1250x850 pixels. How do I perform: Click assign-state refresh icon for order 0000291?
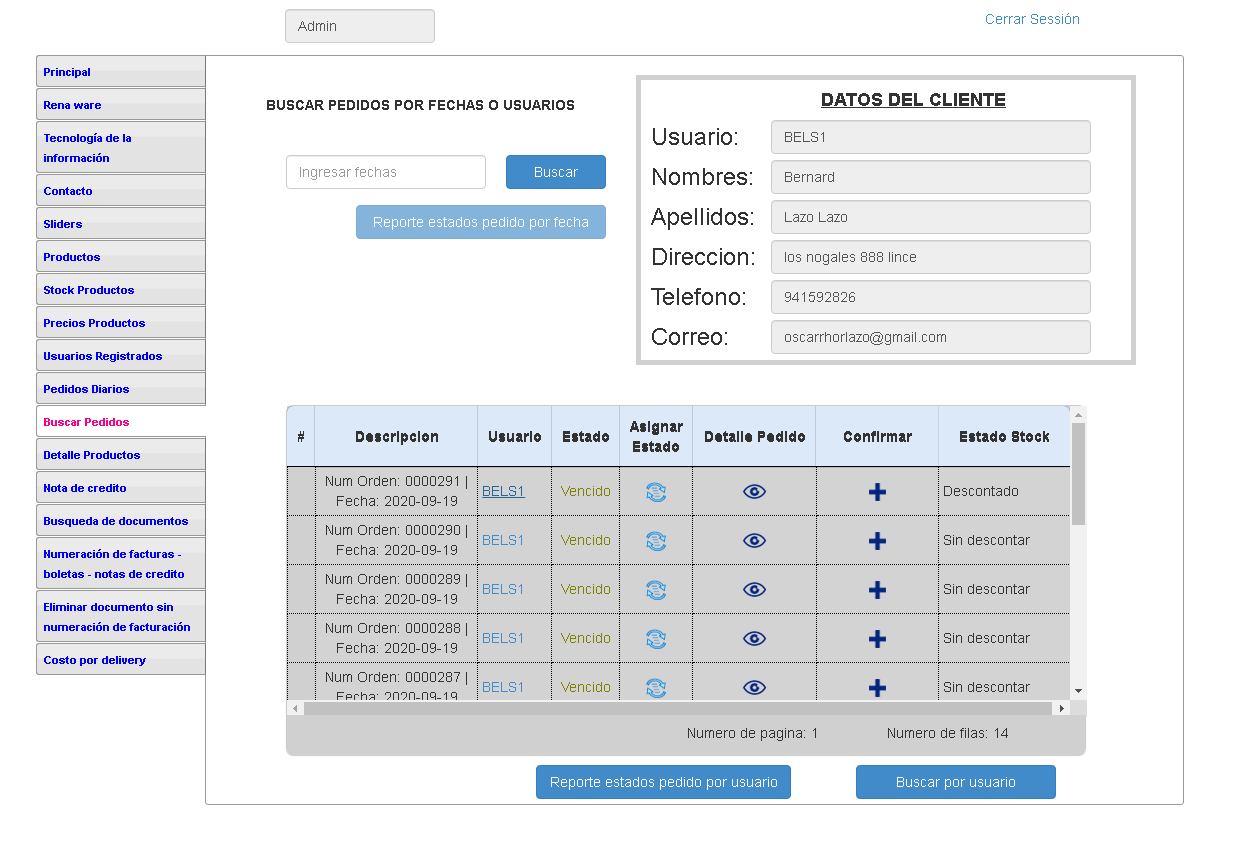[x=656, y=492]
